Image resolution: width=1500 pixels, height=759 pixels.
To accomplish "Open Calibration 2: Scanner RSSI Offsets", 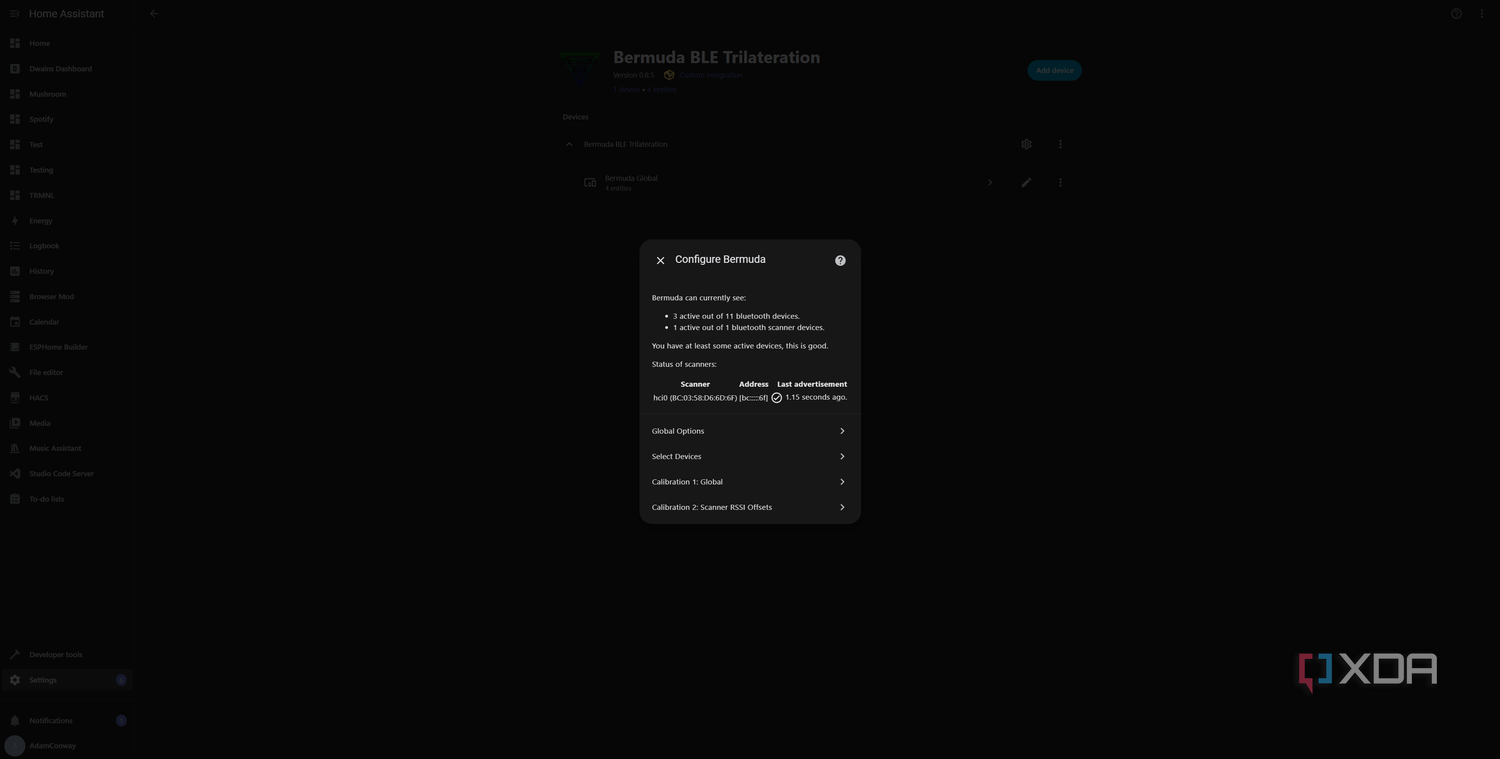I will point(750,507).
